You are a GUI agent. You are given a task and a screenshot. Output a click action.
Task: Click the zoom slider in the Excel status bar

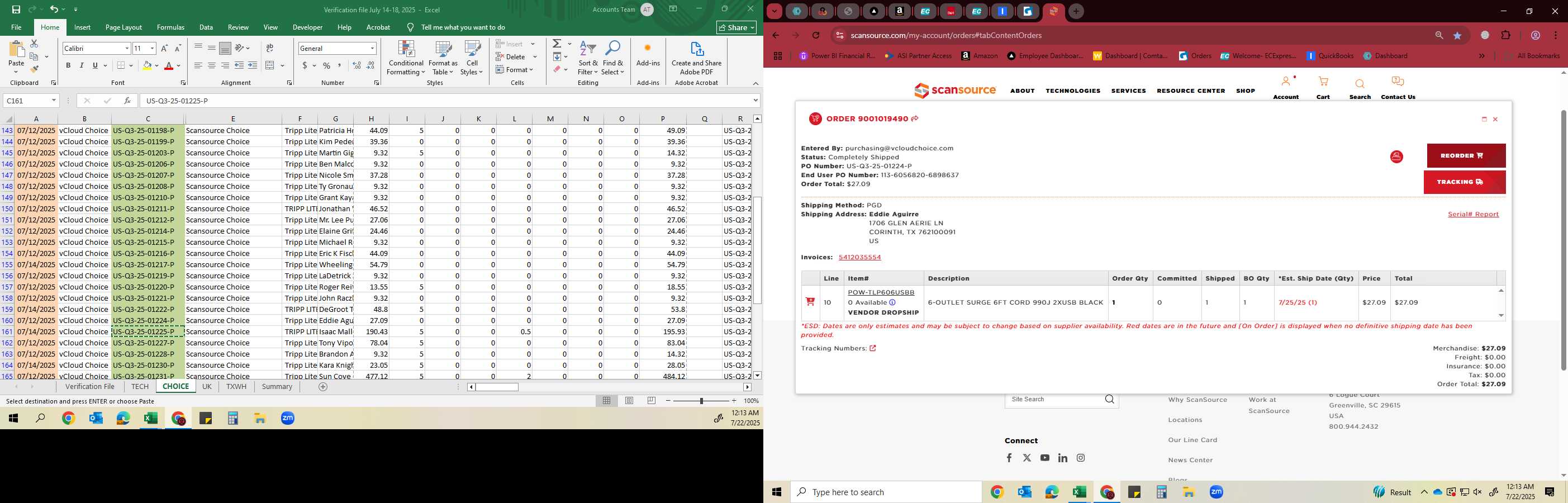(x=701, y=401)
